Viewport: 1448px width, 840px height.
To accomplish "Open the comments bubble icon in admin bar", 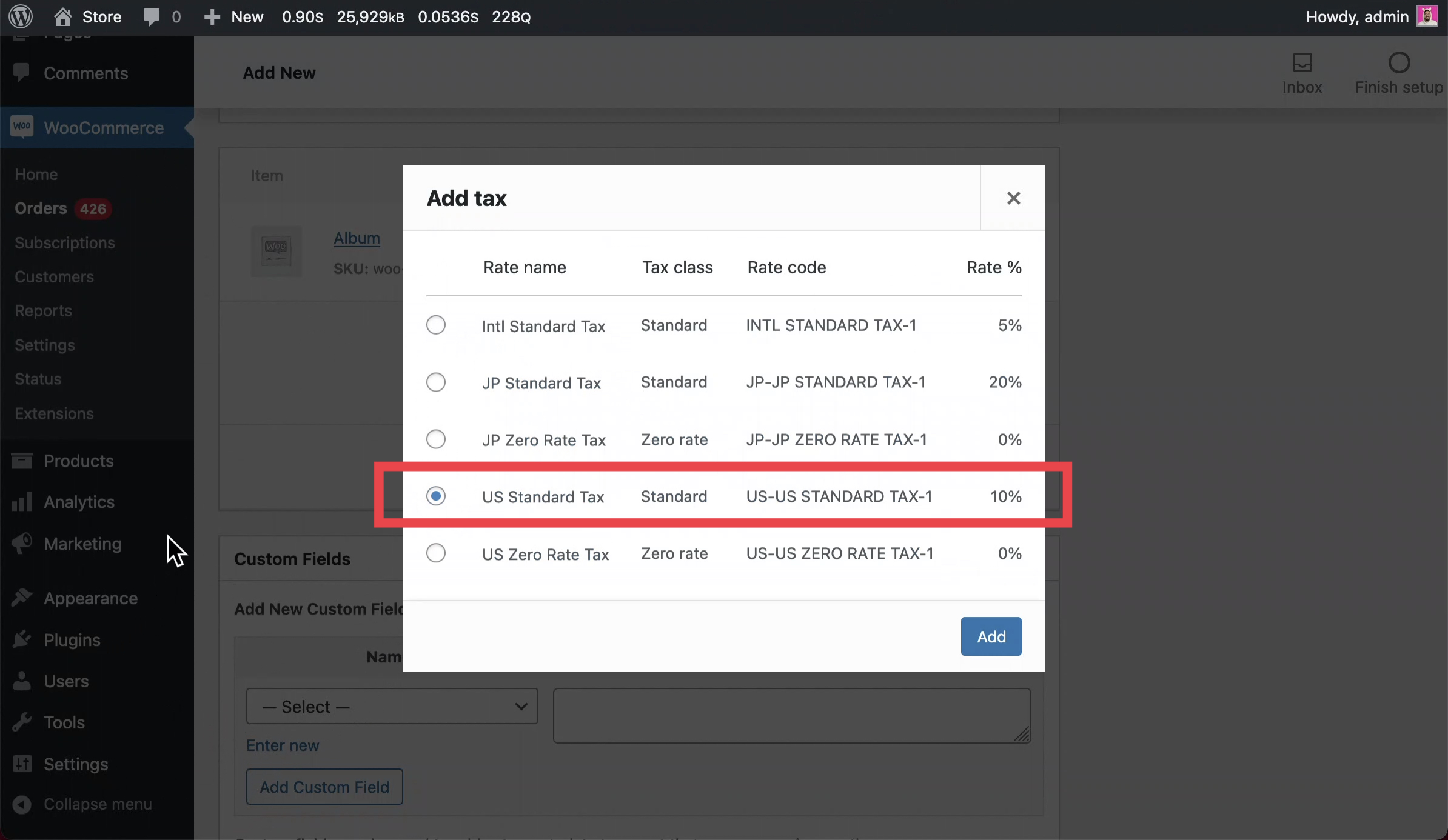I will pyautogui.click(x=151, y=16).
